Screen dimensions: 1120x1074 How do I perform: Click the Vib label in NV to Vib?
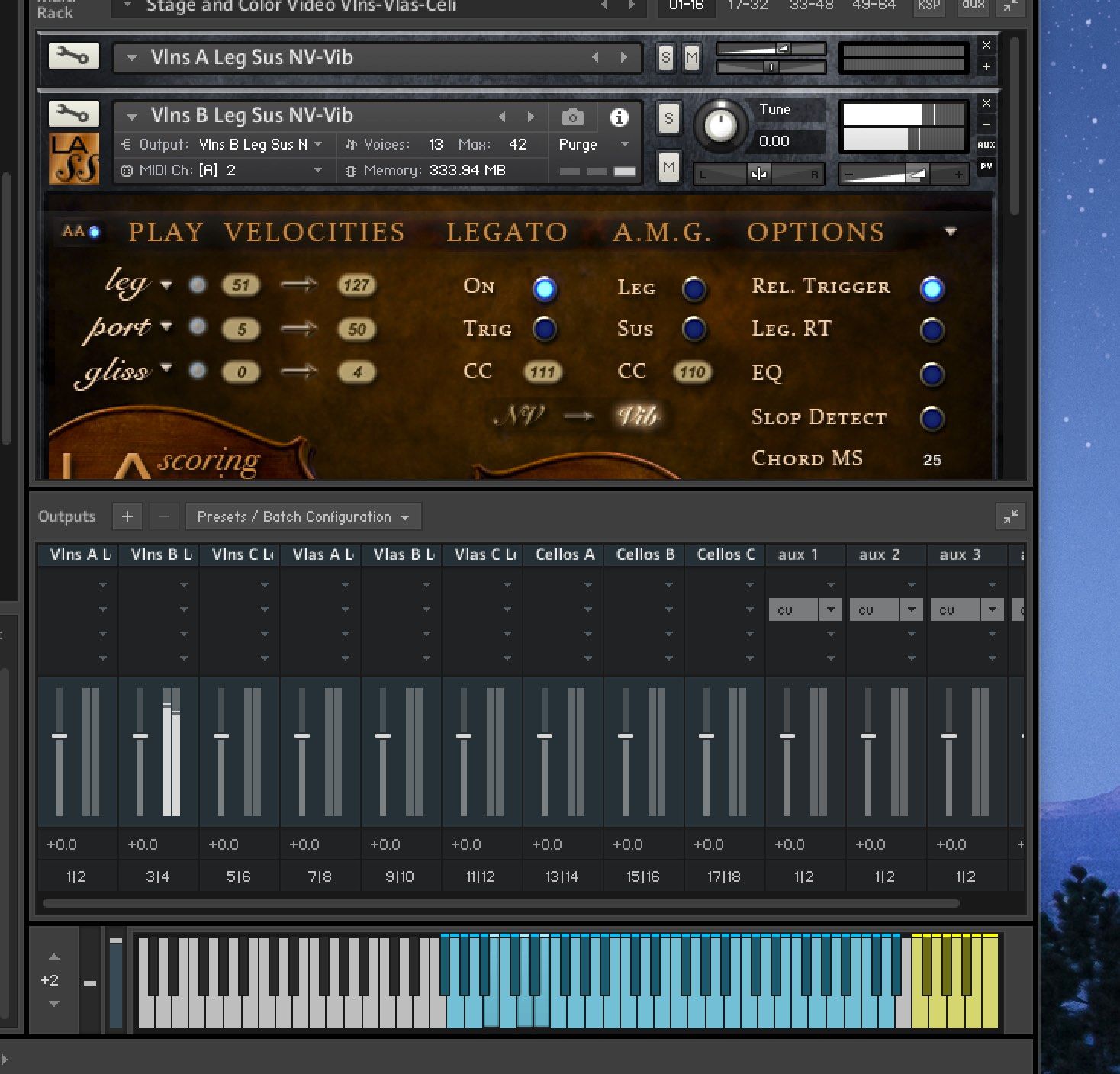(x=637, y=416)
